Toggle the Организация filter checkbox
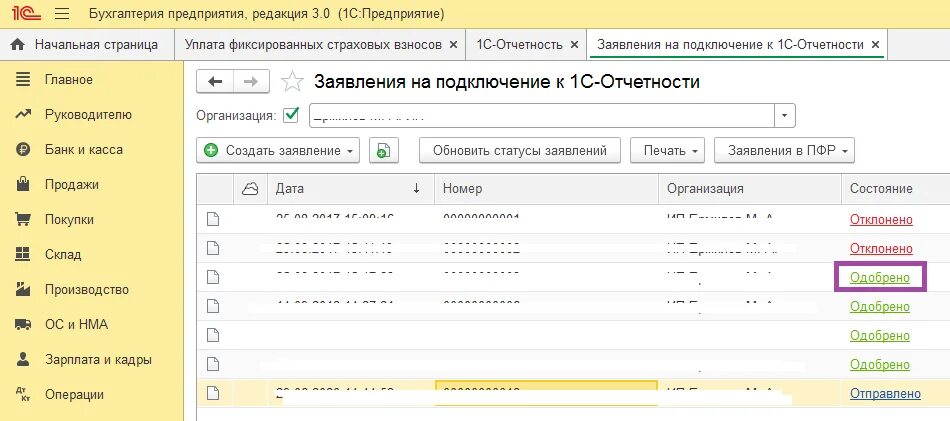This screenshot has width=950, height=421. pyautogui.click(x=291, y=114)
